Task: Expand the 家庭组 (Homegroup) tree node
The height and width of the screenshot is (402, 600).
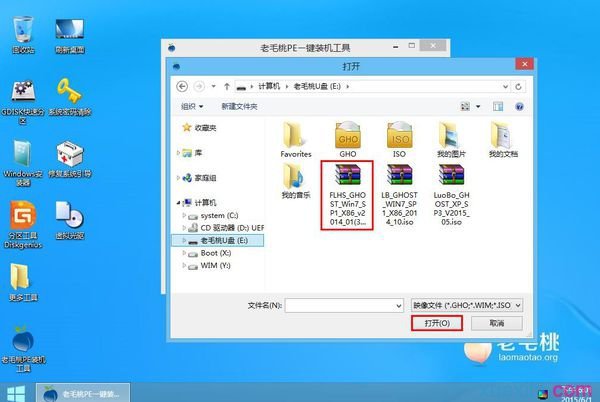Action: [x=178, y=178]
